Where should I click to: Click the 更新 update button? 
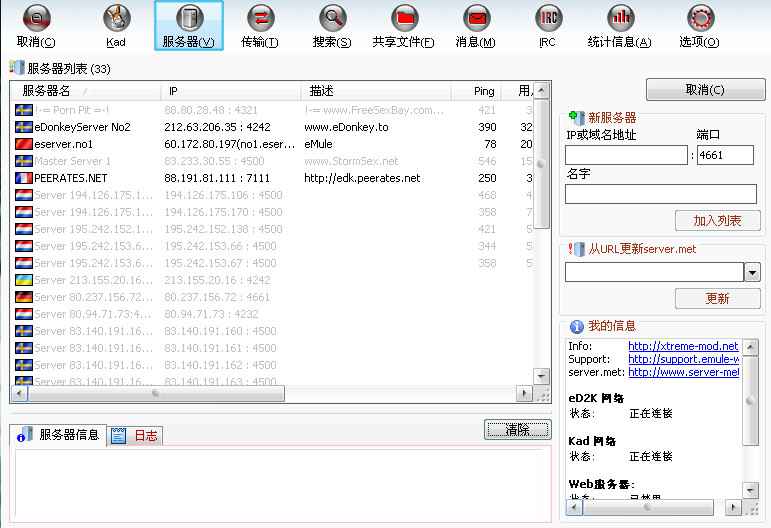[x=717, y=298]
